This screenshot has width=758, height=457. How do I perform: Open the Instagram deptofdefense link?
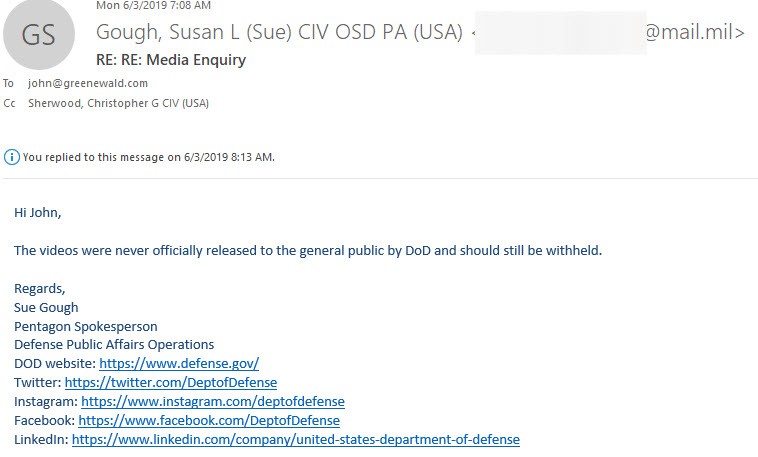point(213,401)
